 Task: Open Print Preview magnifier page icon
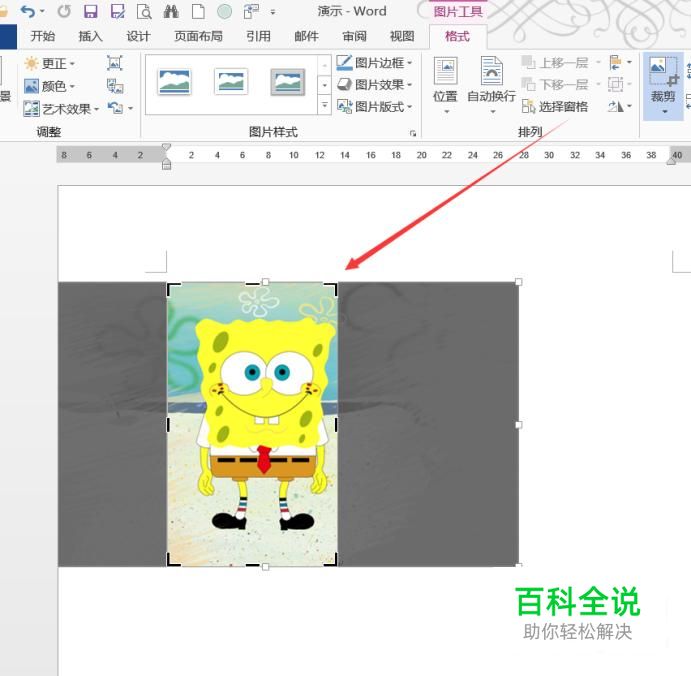click(144, 11)
